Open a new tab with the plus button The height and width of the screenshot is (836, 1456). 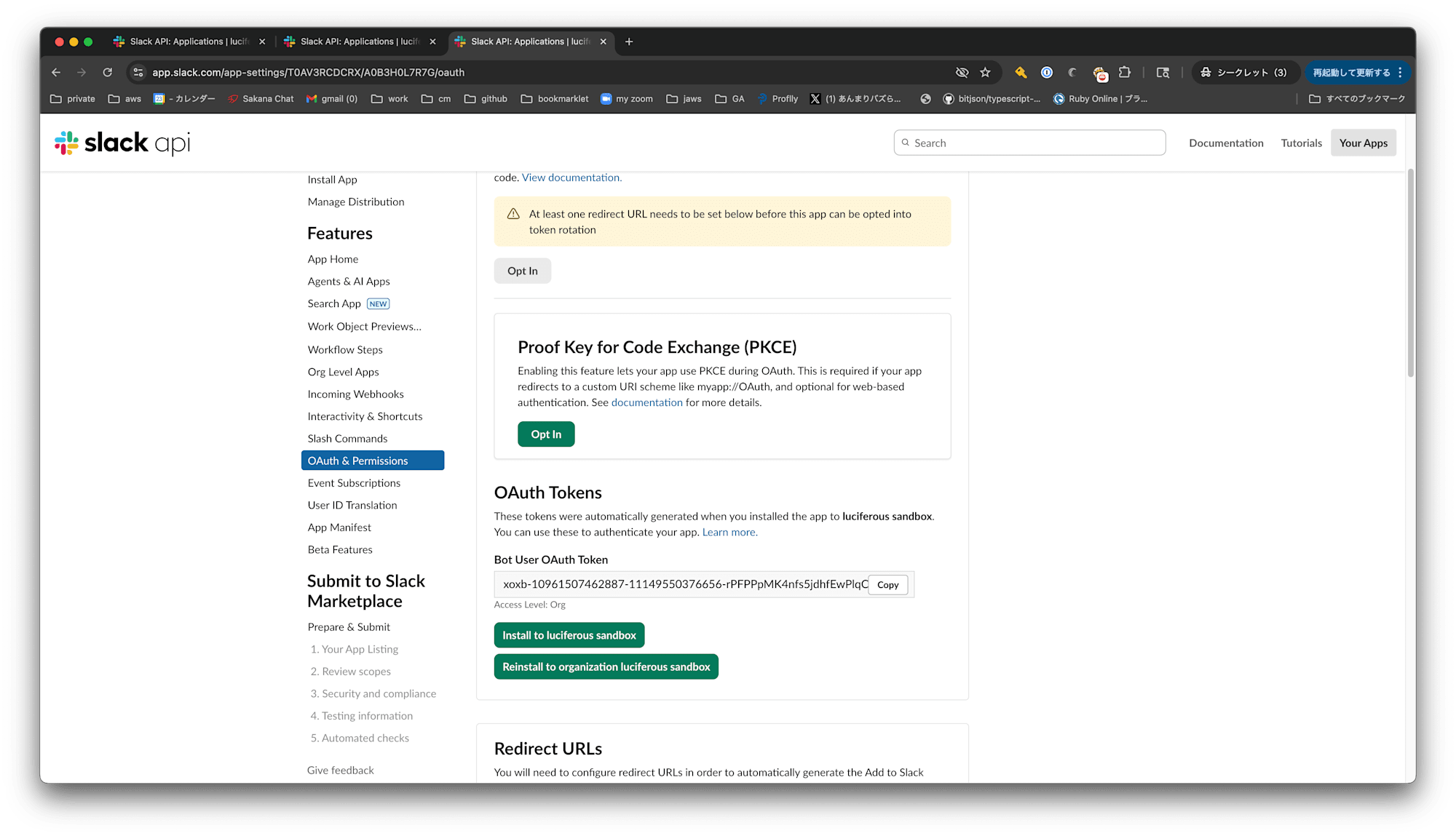[x=629, y=41]
